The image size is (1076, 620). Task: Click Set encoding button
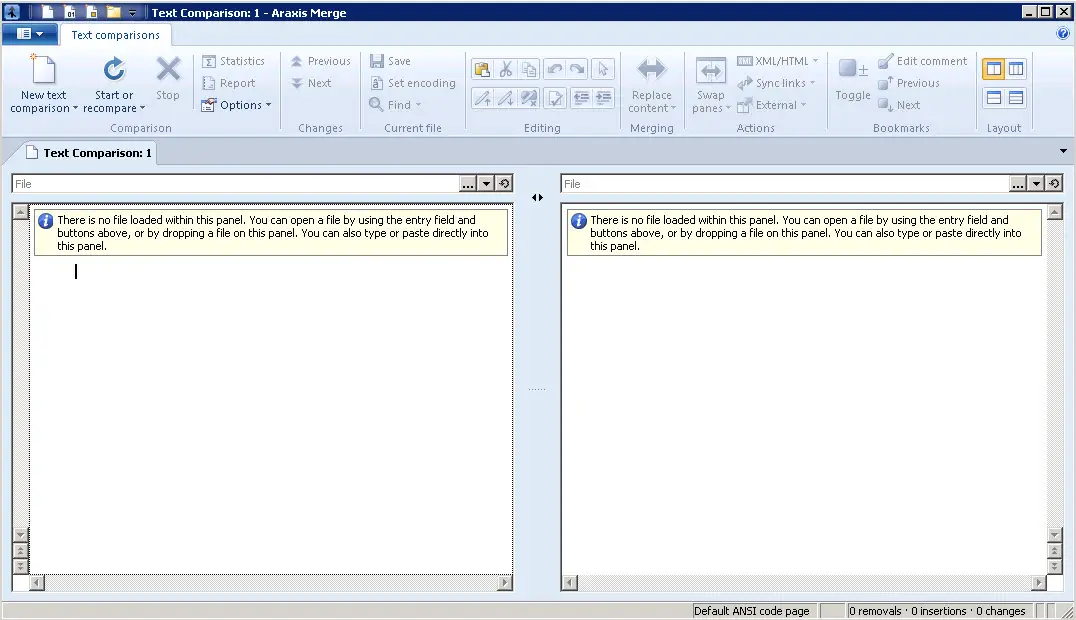412,83
